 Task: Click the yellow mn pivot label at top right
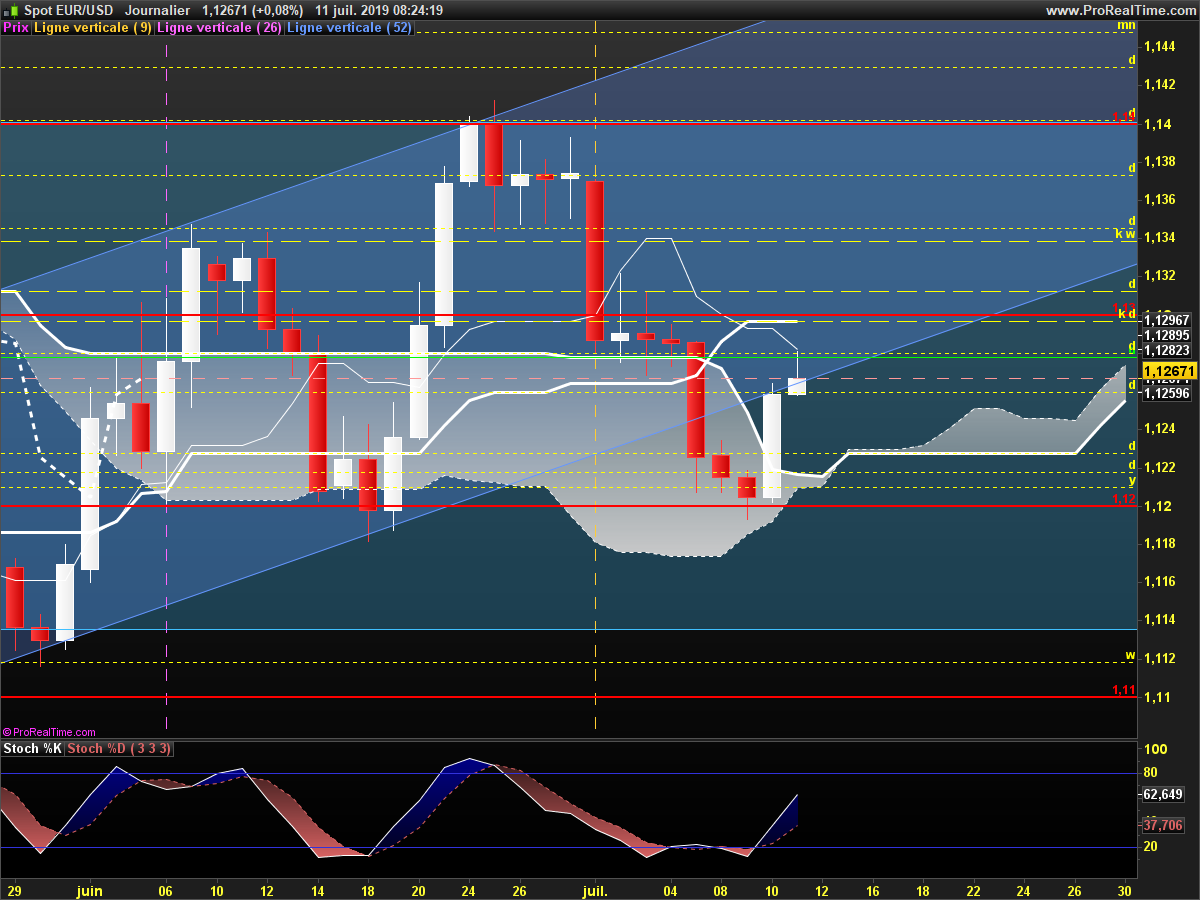click(x=1126, y=25)
